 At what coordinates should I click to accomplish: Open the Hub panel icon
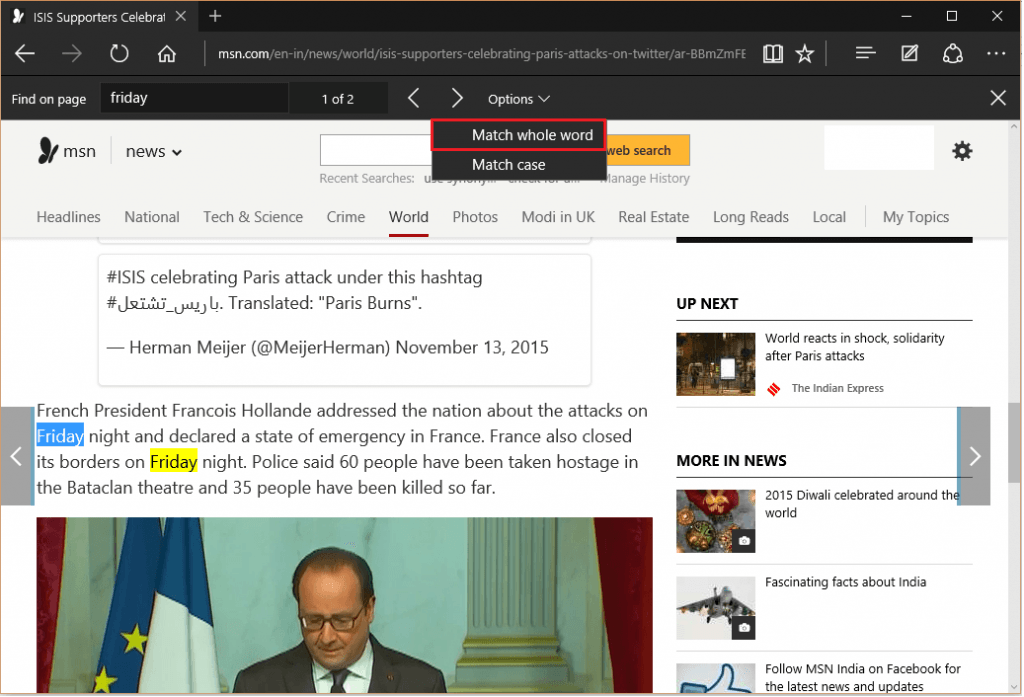click(x=864, y=53)
